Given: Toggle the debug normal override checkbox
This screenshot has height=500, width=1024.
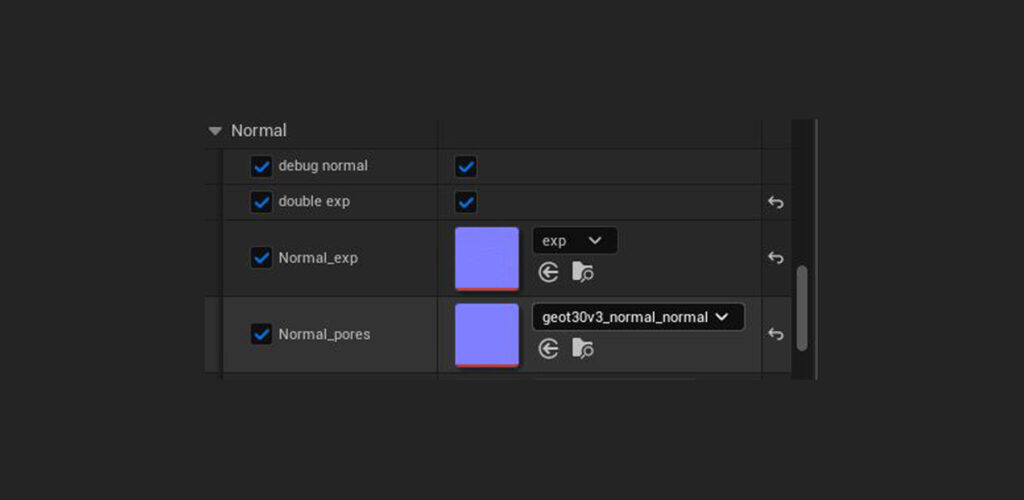Looking at the screenshot, I should [x=261, y=166].
